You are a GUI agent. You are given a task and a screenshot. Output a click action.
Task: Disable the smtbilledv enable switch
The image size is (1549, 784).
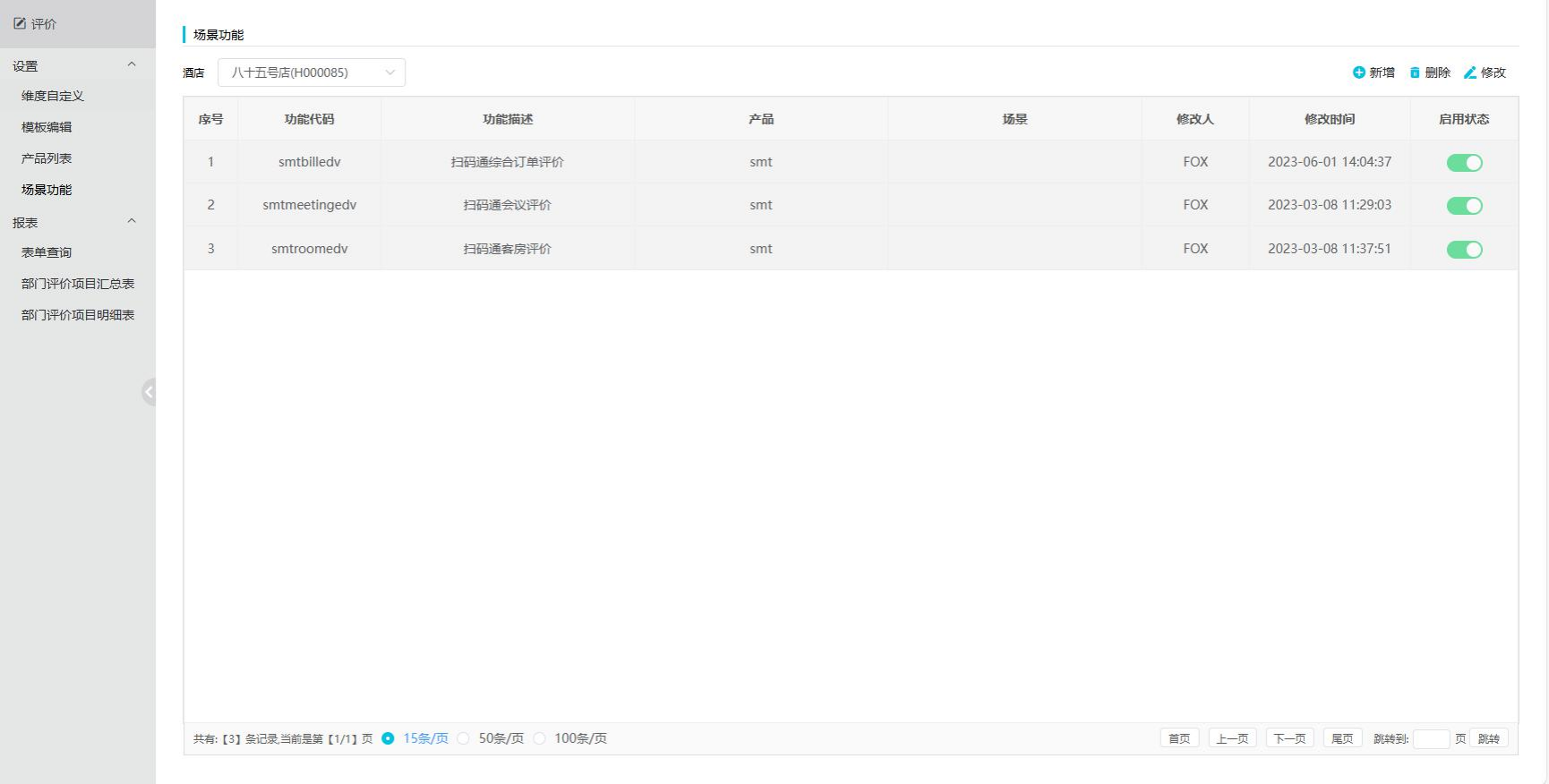(1464, 163)
